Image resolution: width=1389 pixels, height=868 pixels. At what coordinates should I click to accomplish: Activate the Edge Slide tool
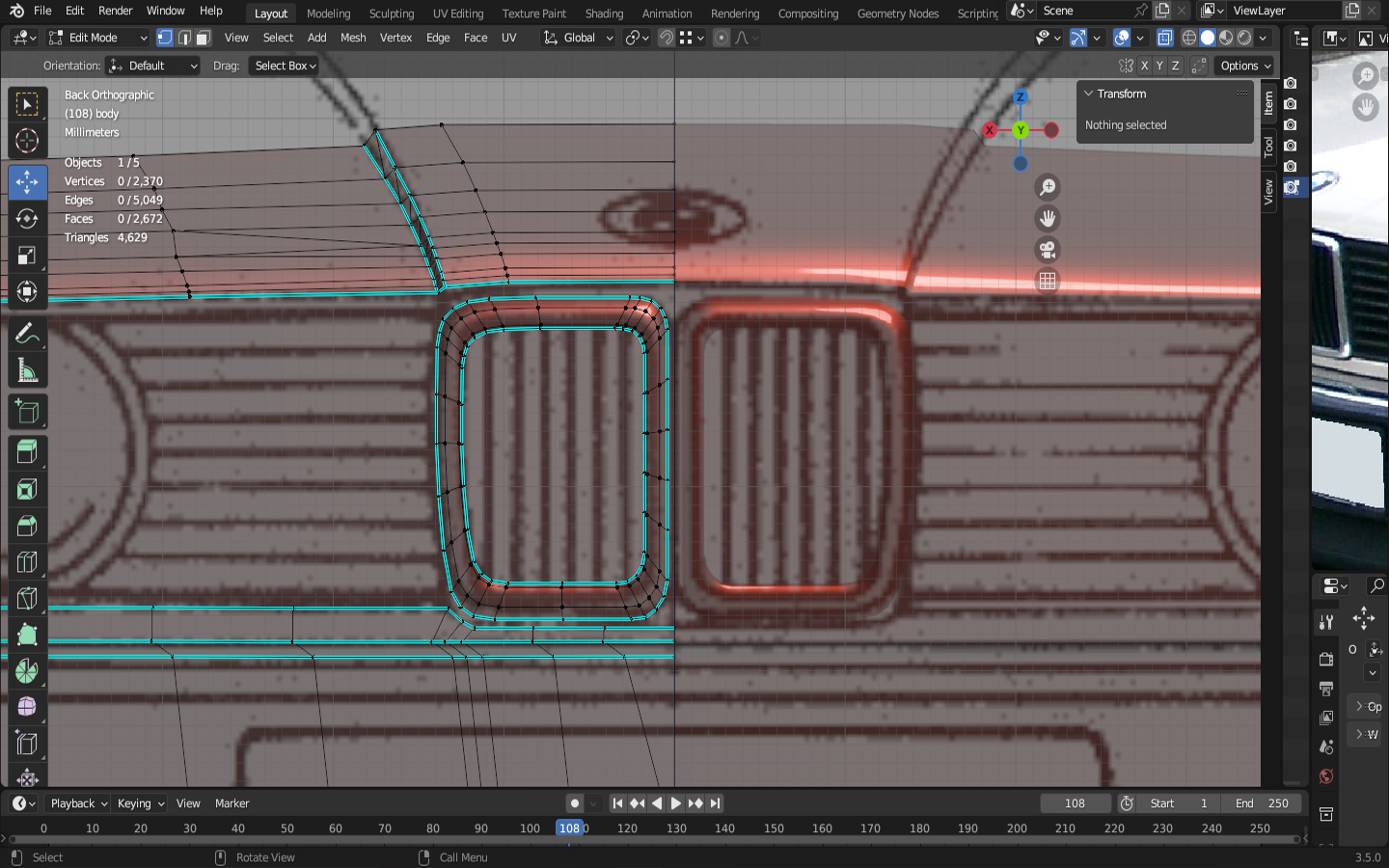[x=27, y=744]
